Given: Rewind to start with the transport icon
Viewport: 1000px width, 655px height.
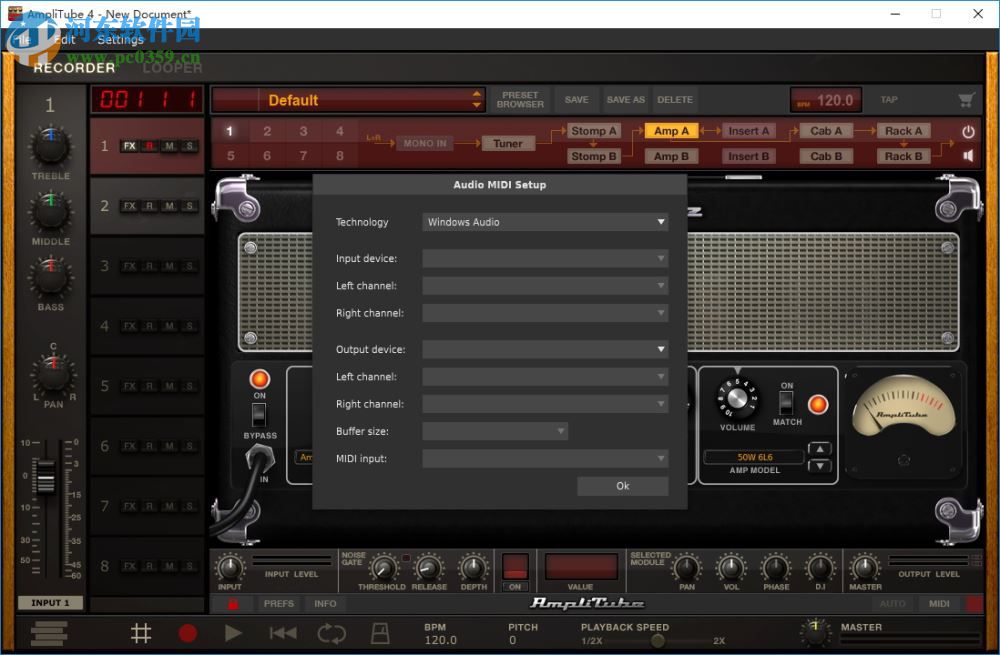Looking at the screenshot, I should click(281, 632).
